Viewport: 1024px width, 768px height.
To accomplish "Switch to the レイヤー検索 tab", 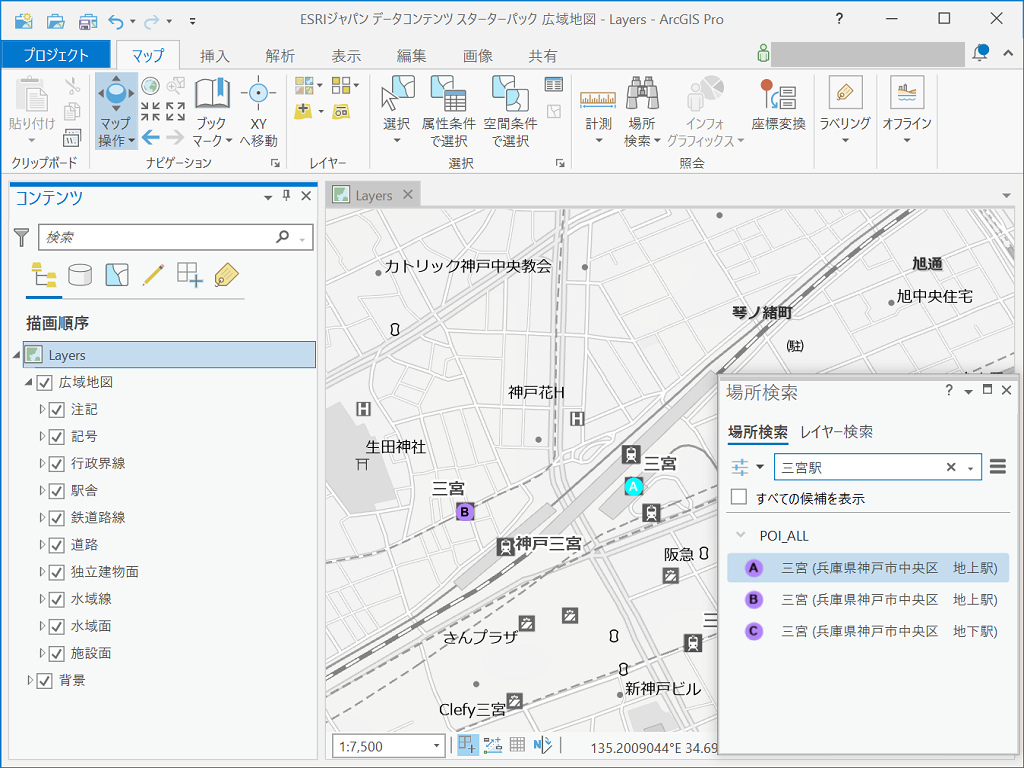I will (837, 432).
